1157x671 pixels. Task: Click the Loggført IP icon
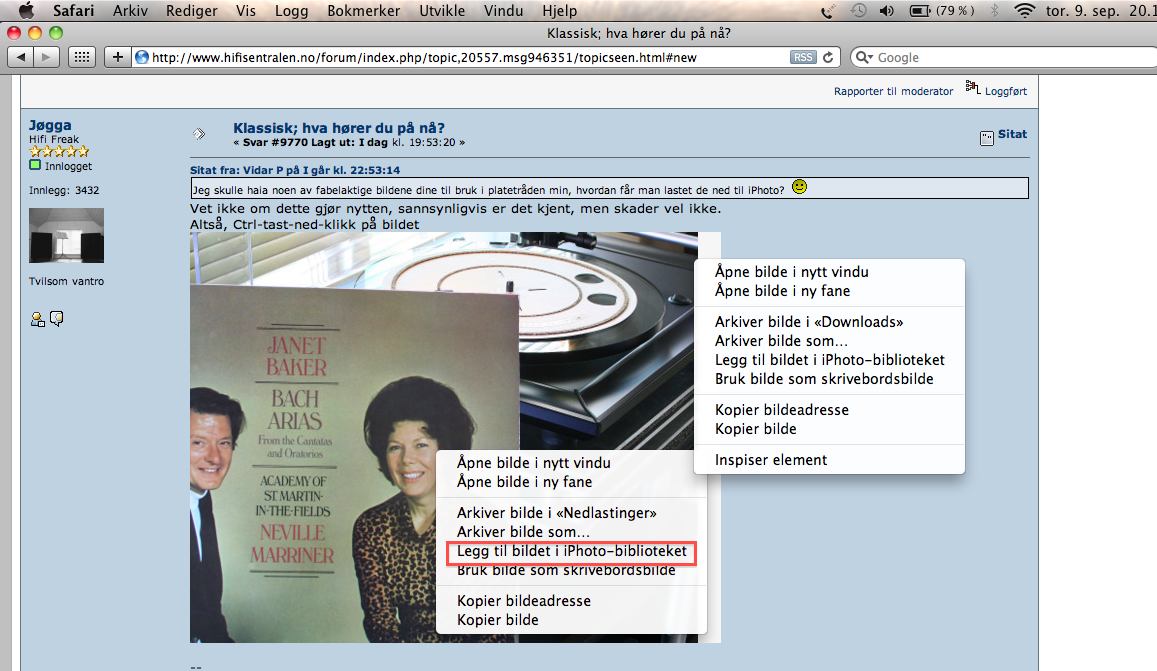973,89
